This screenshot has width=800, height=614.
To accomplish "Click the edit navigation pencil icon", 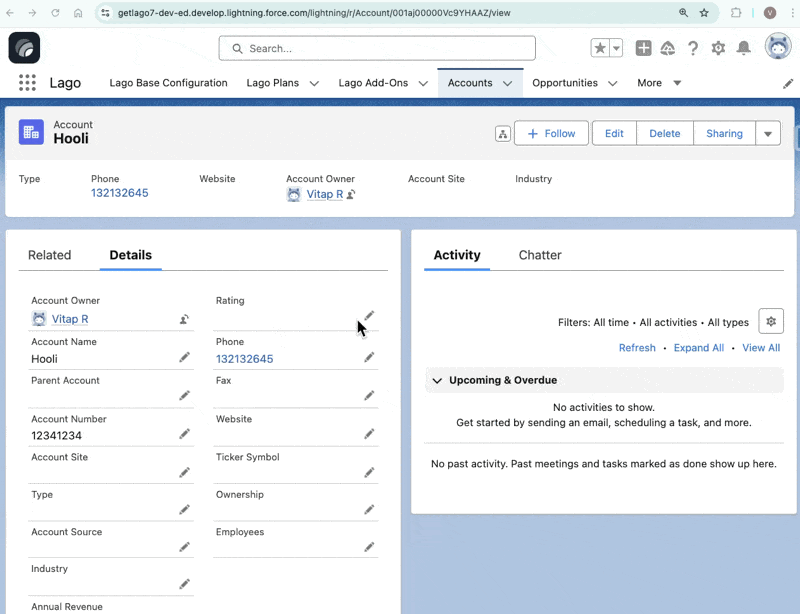I will (788, 84).
